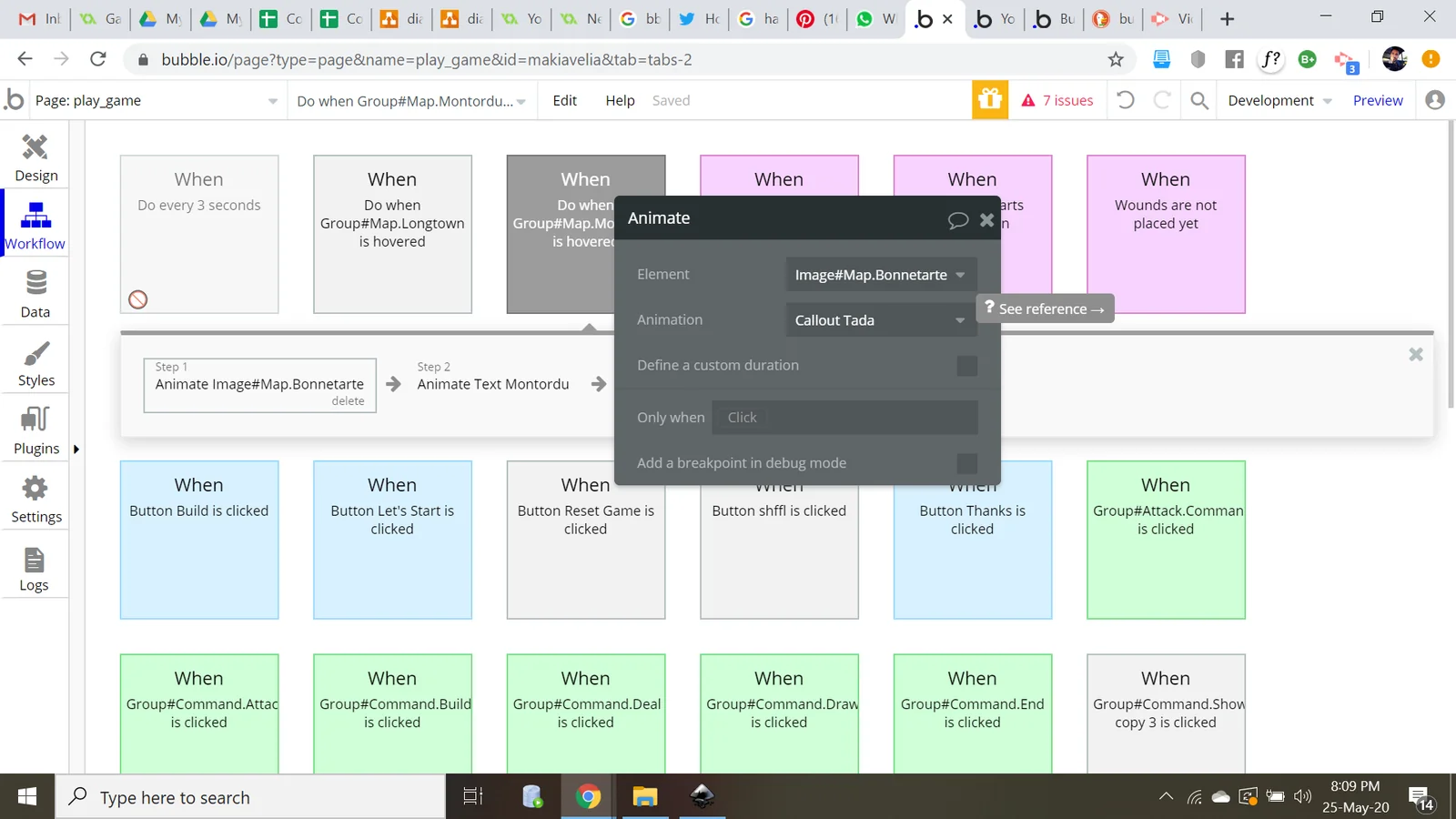
Task: Open the Animation dropdown Callout Tada
Action: (880, 320)
